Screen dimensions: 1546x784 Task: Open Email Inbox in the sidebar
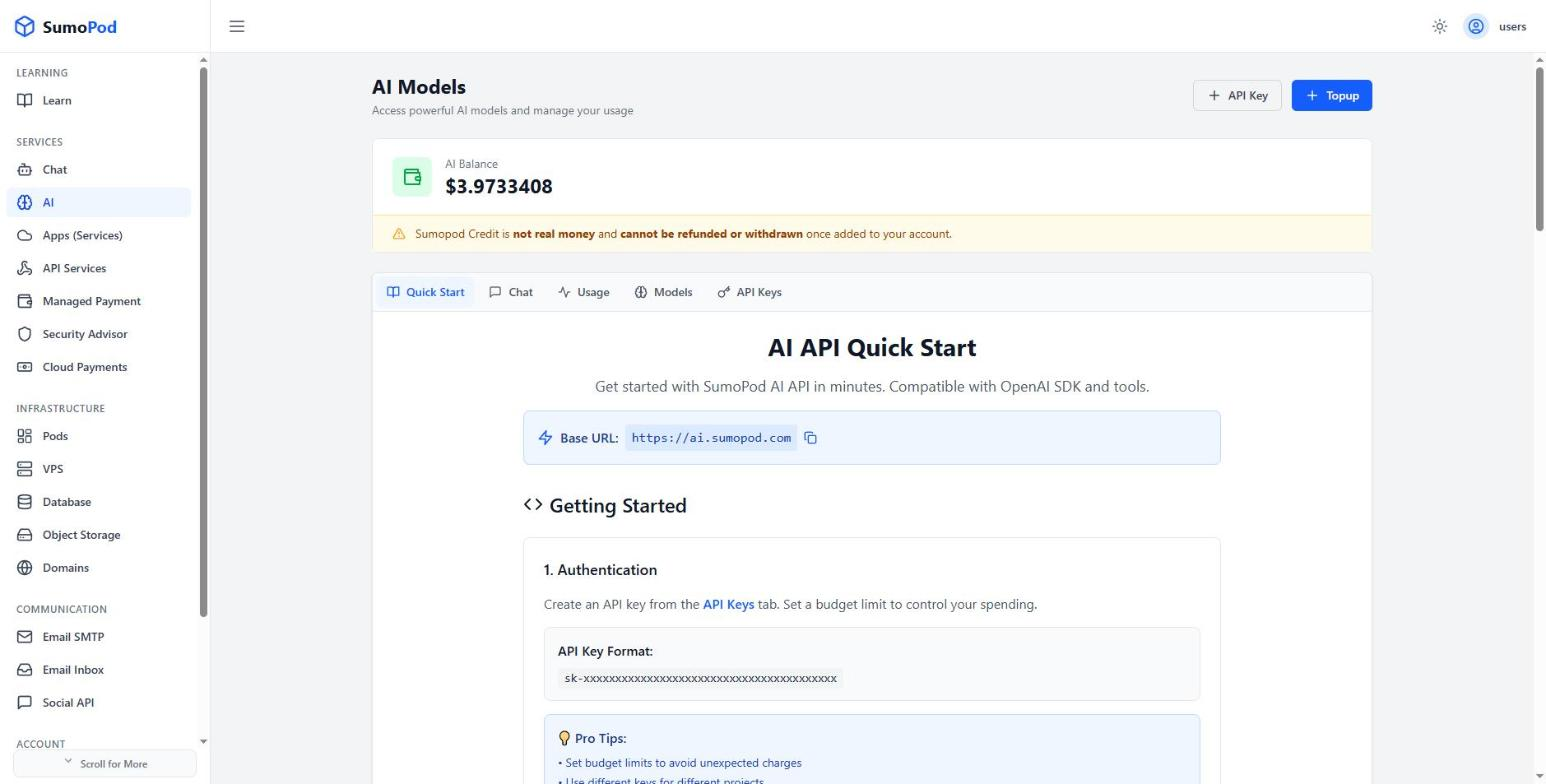click(x=99, y=670)
